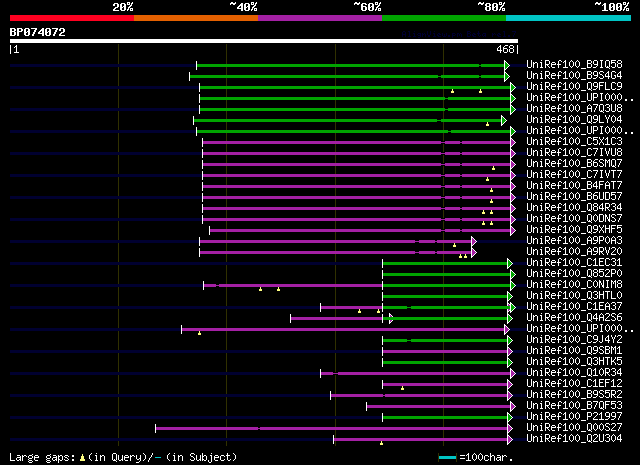Select the UniRef100_Q2U304 label
Image resolution: width=640 pixels, height=465 pixels.
pos(574,439)
